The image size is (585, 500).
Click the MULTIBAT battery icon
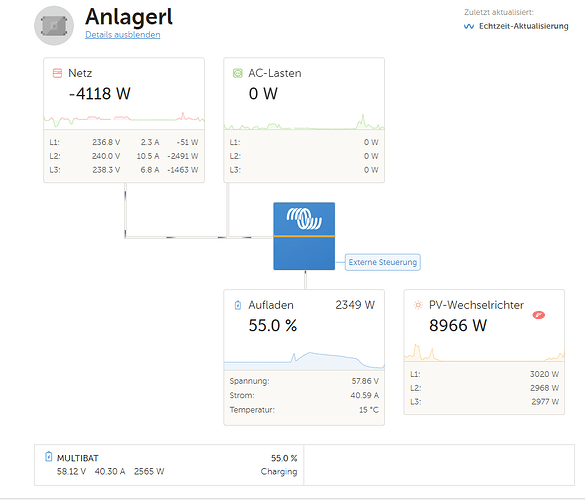pos(49,457)
